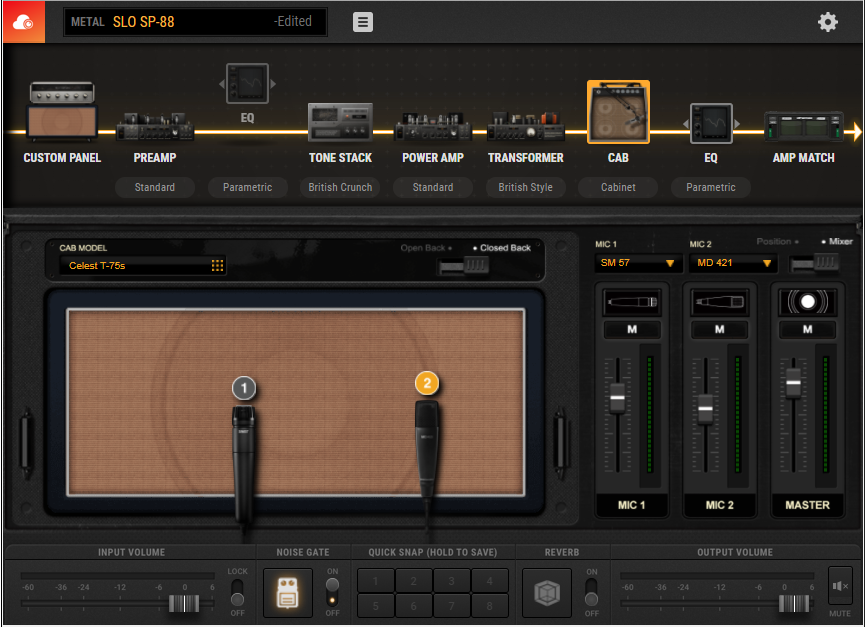Open the Power Amp Standard type selector
Screen dimensions: 865x627
(432, 187)
